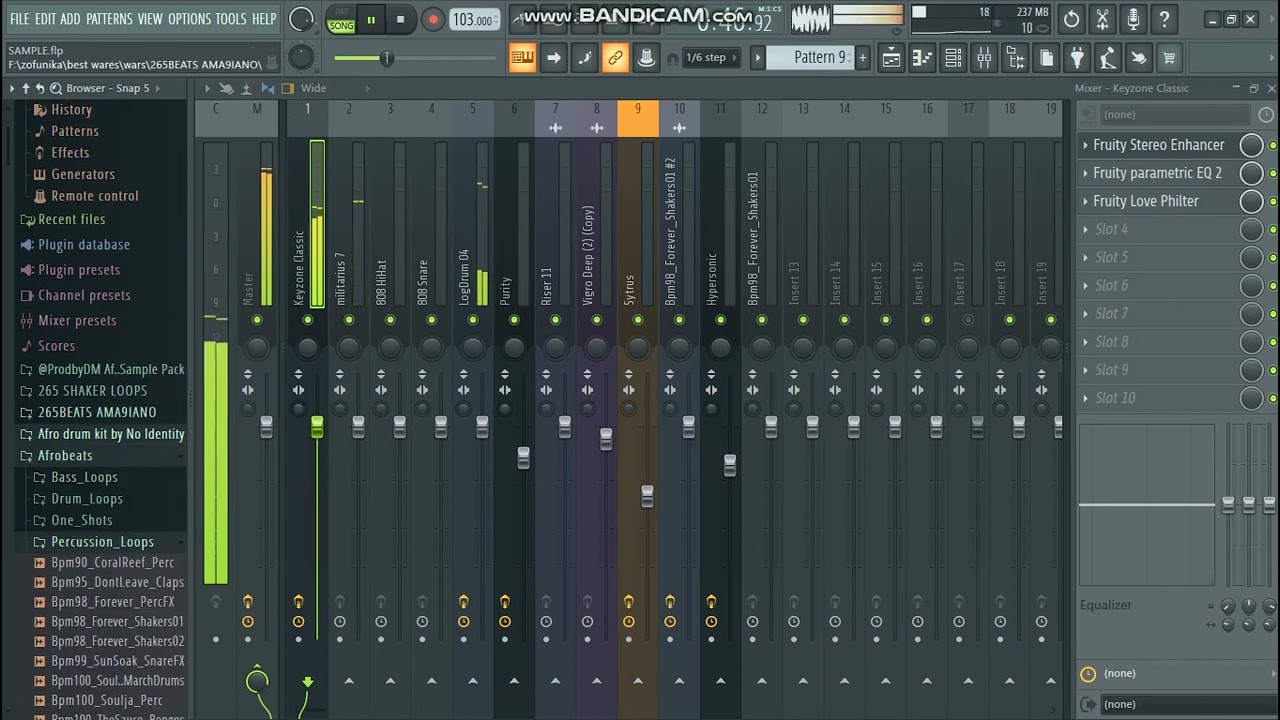1280x720 pixels.
Task: Open Fruity parametric EQ 2 slot arrow menu
Action: click(x=1085, y=173)
